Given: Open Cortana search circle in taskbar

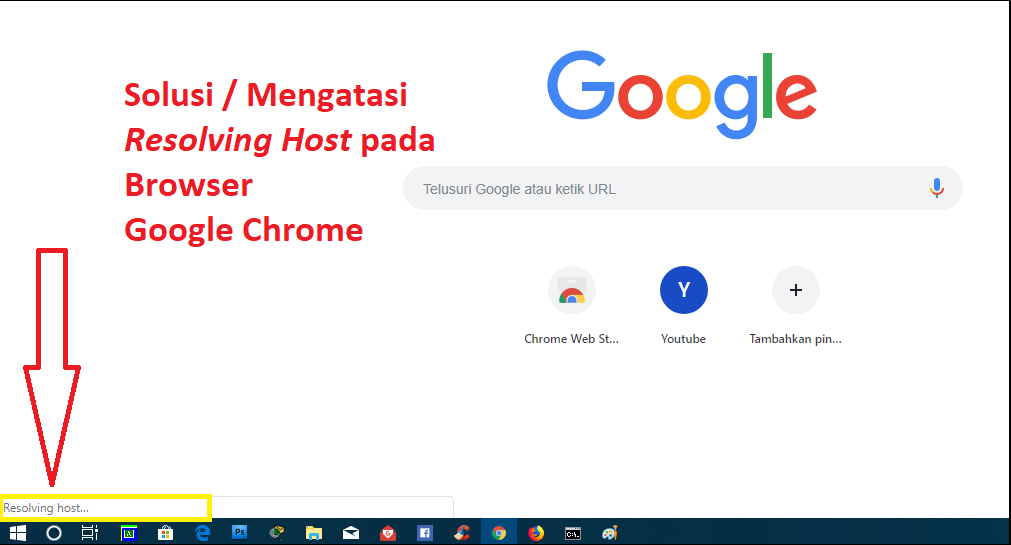Looking at the screenshot, I should click(54, 533).
